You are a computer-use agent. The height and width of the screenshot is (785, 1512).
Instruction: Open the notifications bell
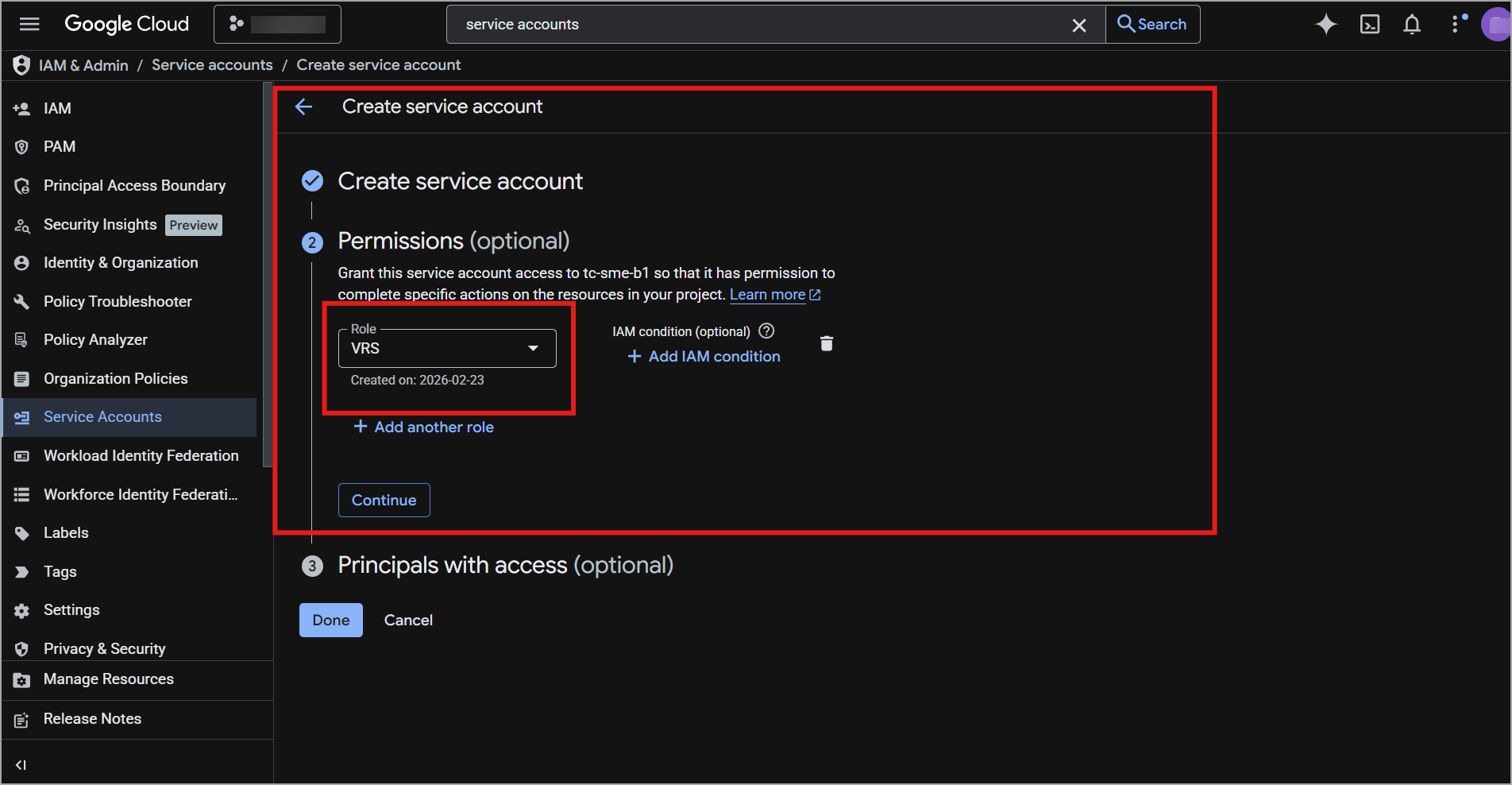[x=1412, y=25]
